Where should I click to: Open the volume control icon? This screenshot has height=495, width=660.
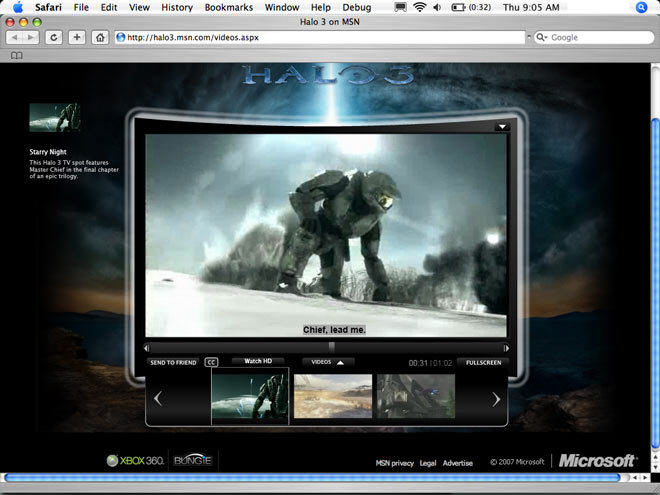pos(437,7)
